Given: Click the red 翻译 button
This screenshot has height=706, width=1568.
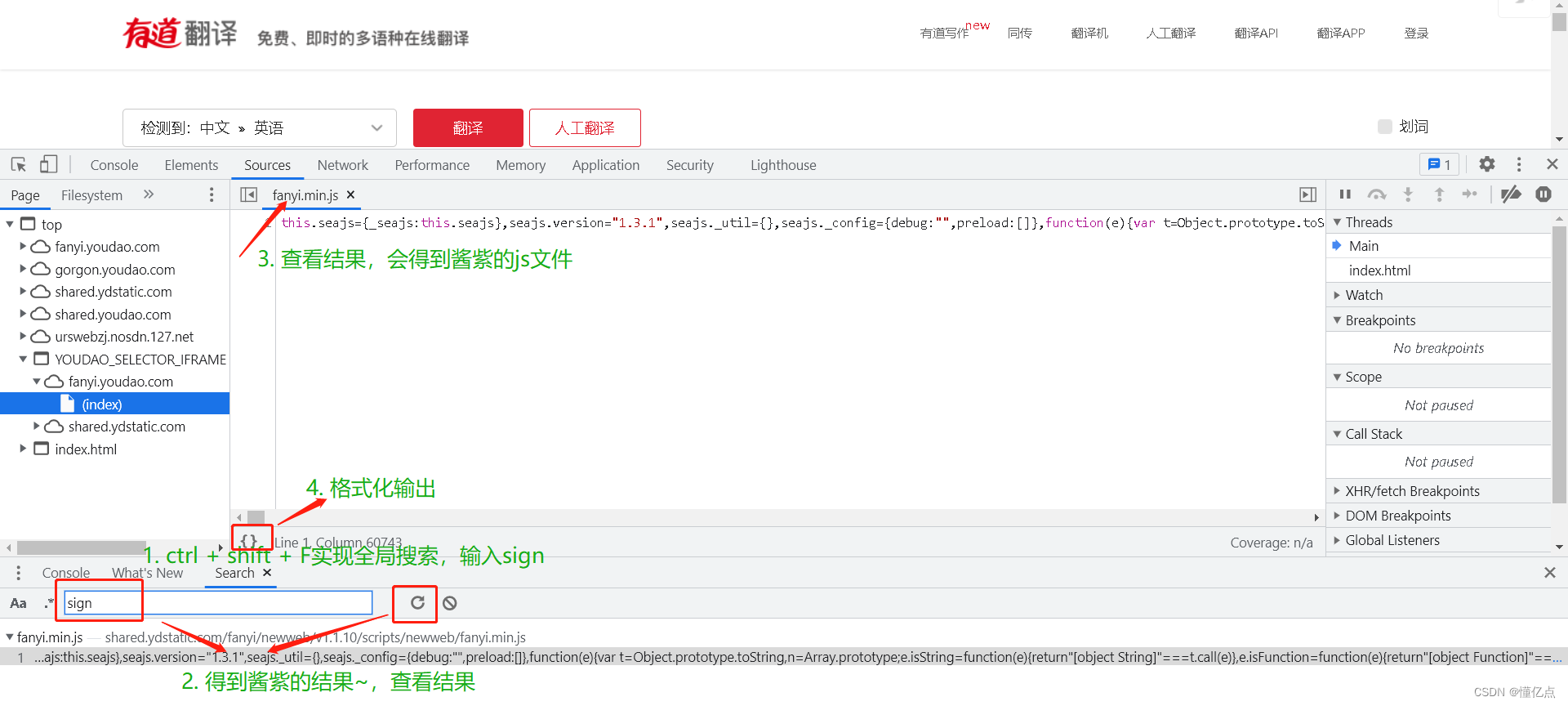Looking at the screenshot, I should coord(468,127).
